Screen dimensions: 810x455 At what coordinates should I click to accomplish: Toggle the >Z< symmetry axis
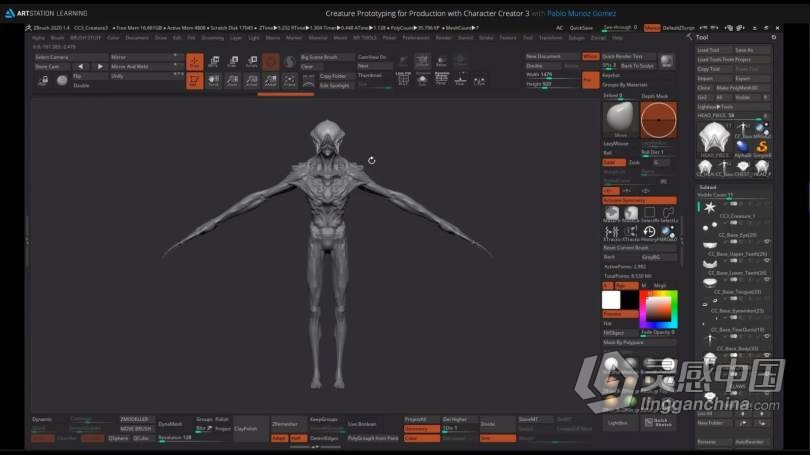[x=646, y=191]
